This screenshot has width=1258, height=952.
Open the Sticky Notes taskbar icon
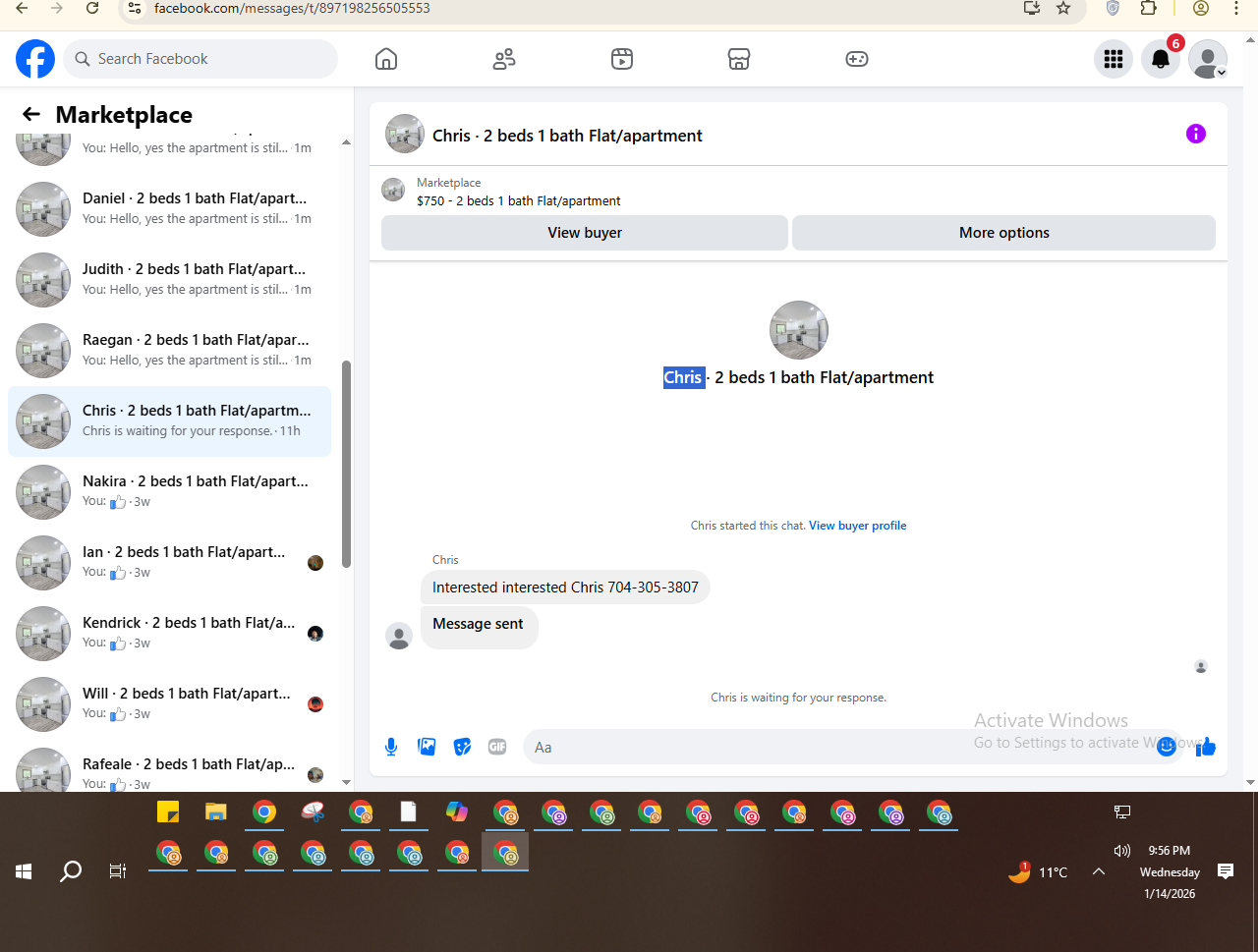pos(168,812)
